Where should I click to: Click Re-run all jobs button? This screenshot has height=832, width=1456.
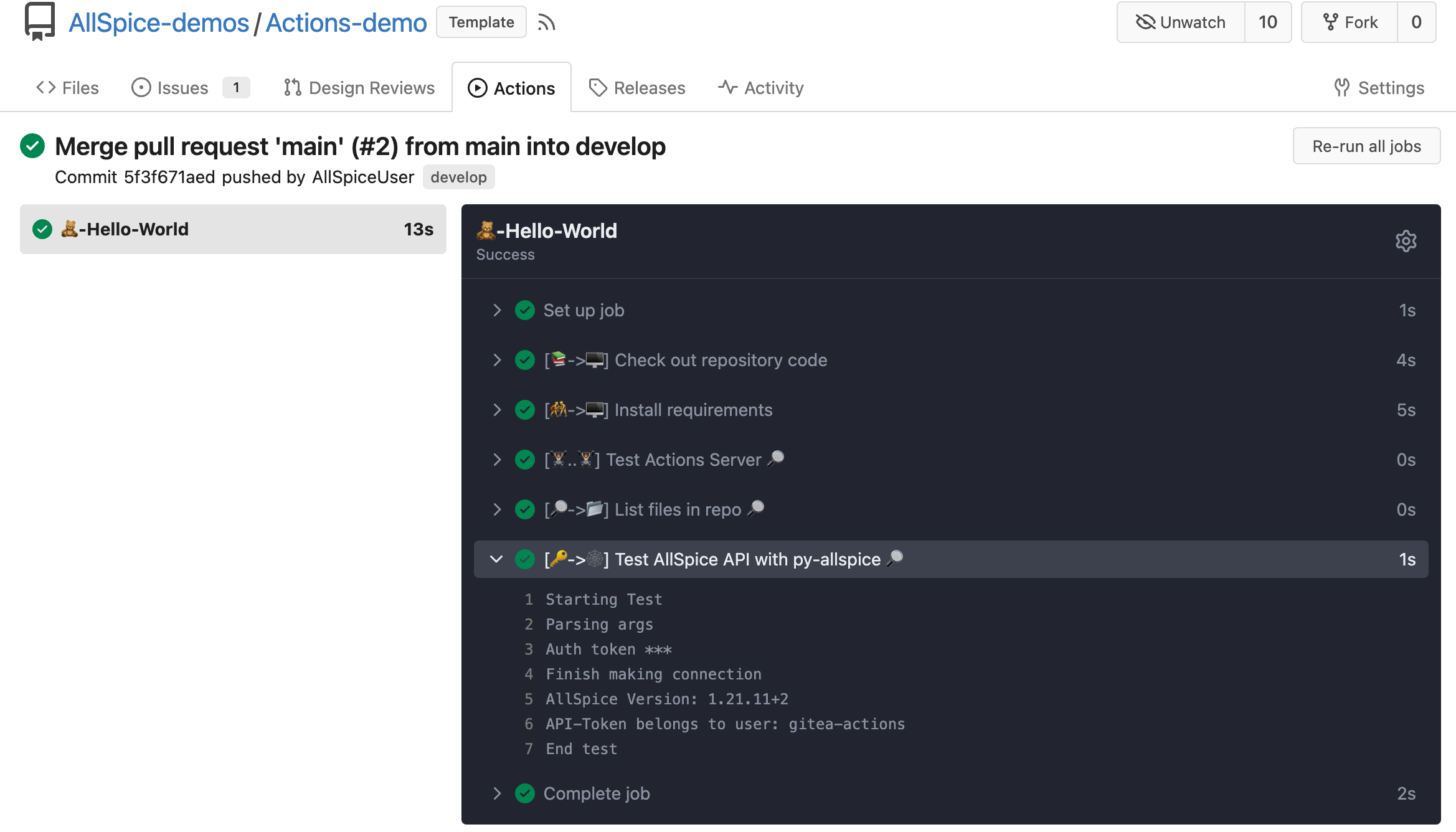pyautogui.click(x=1366, y=146)
